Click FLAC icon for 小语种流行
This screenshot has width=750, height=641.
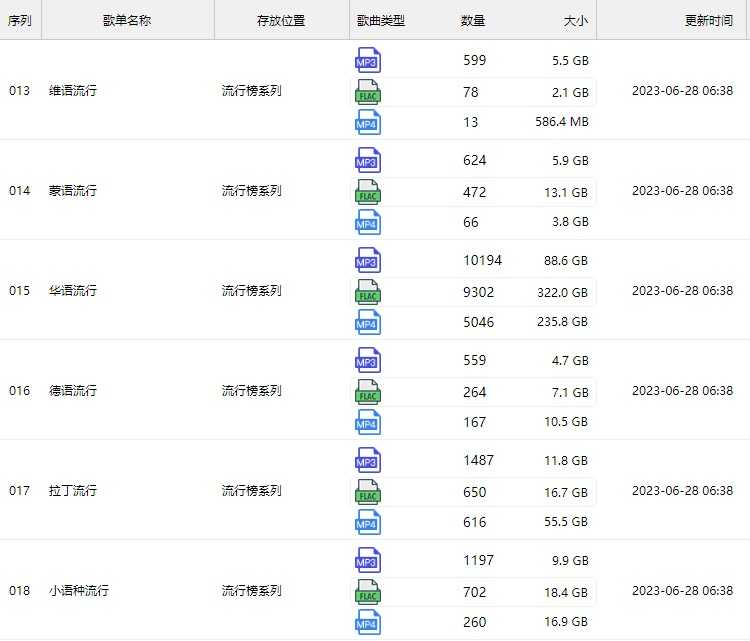click(x=368, y=592)
